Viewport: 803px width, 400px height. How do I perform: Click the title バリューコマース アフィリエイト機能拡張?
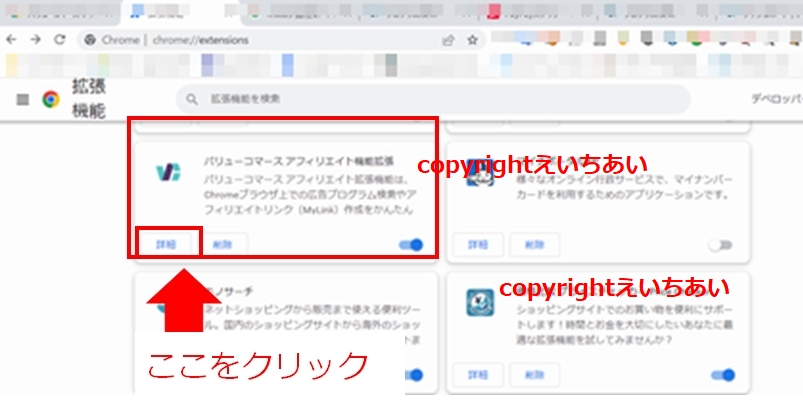click(x=299, y=161)
